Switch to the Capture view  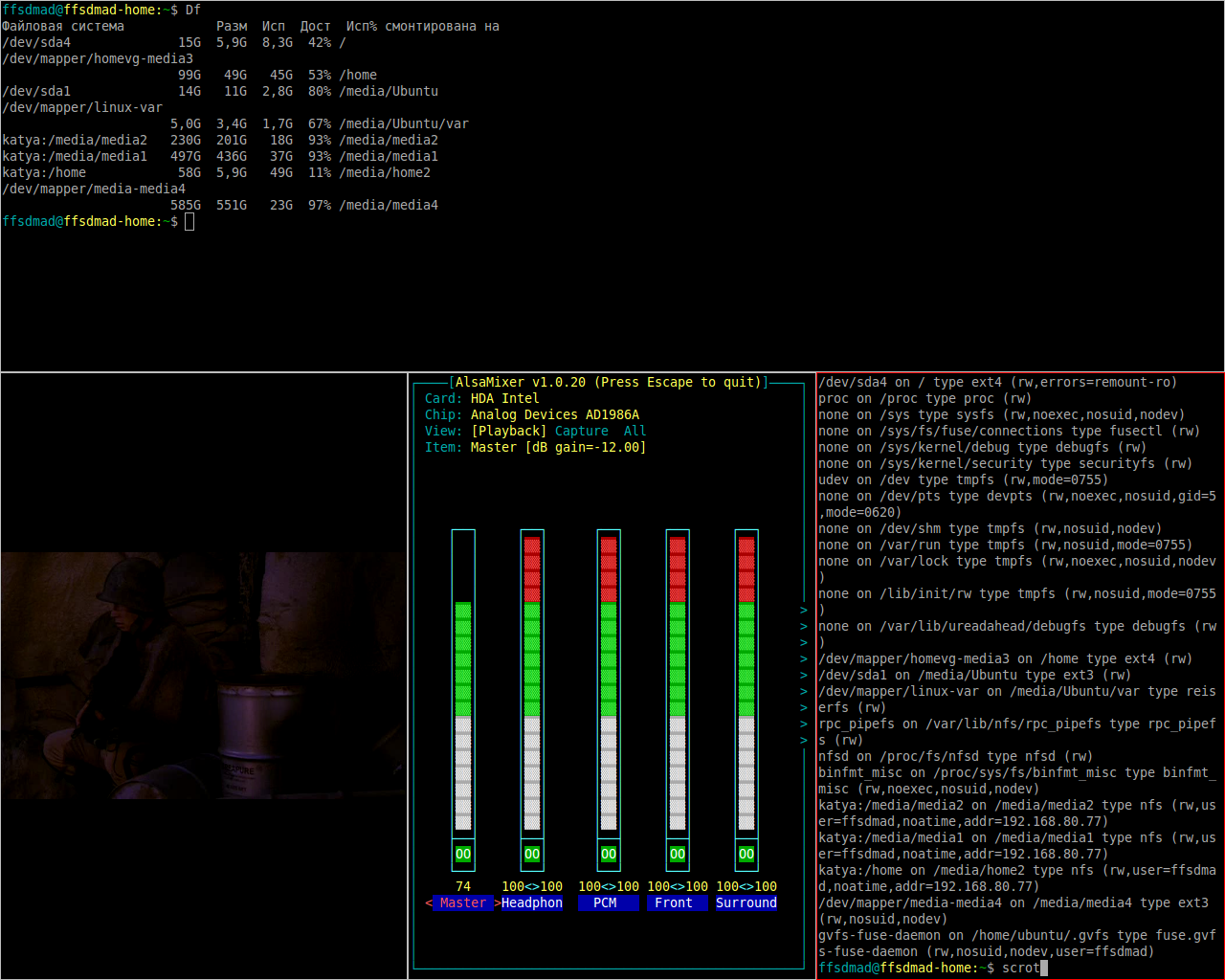pyautogui.click(x=582, y=431)
